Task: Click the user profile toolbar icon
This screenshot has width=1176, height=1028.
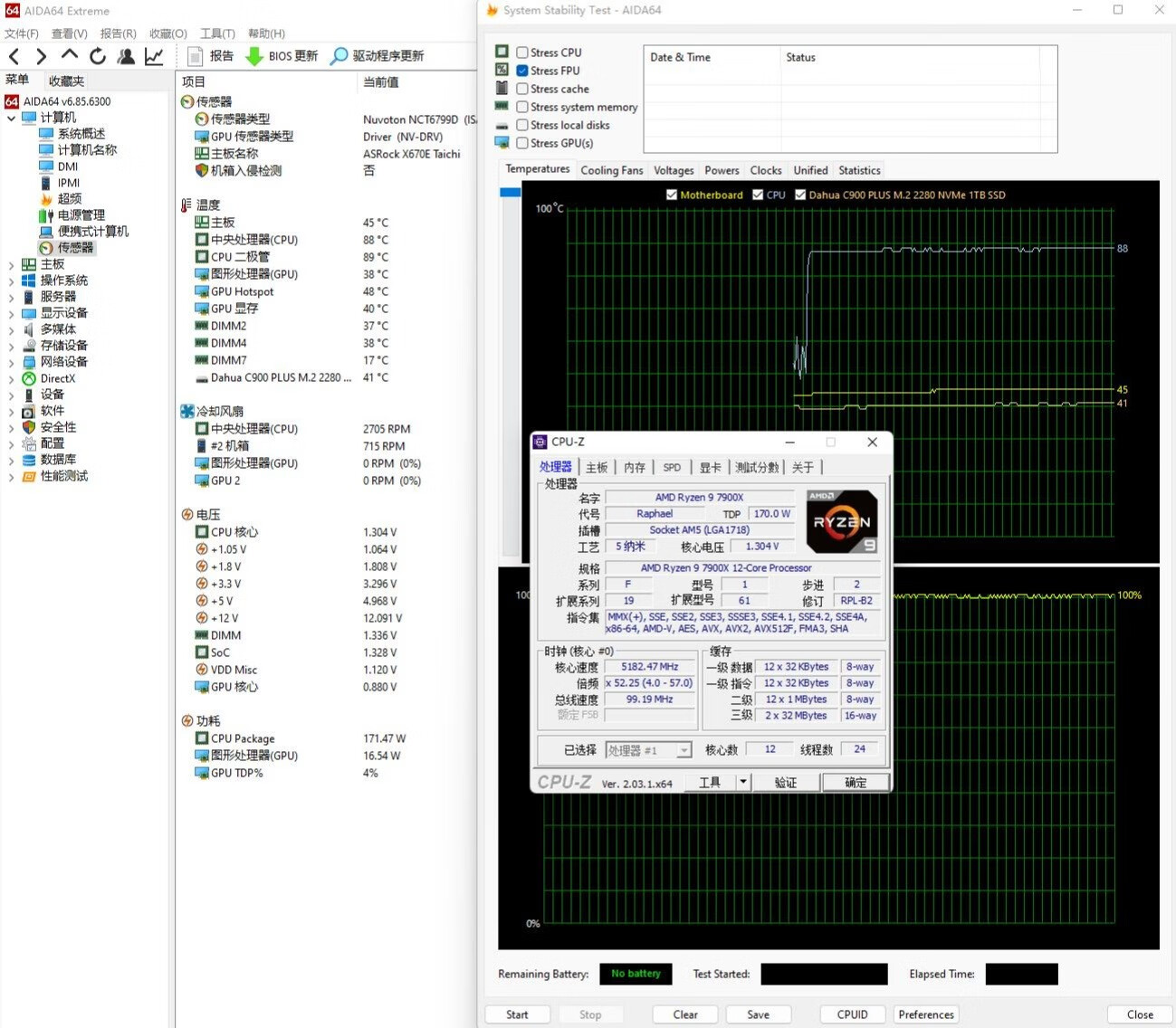Action: click(126, 56)
